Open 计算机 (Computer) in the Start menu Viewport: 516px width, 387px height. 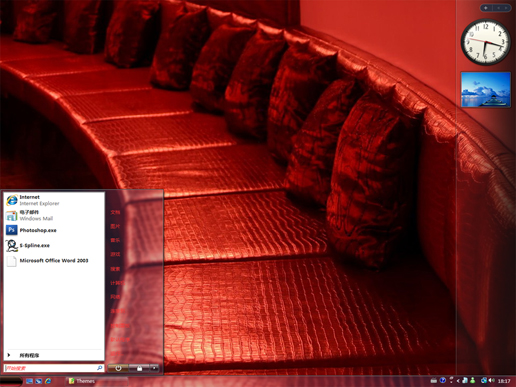point(117,283)
